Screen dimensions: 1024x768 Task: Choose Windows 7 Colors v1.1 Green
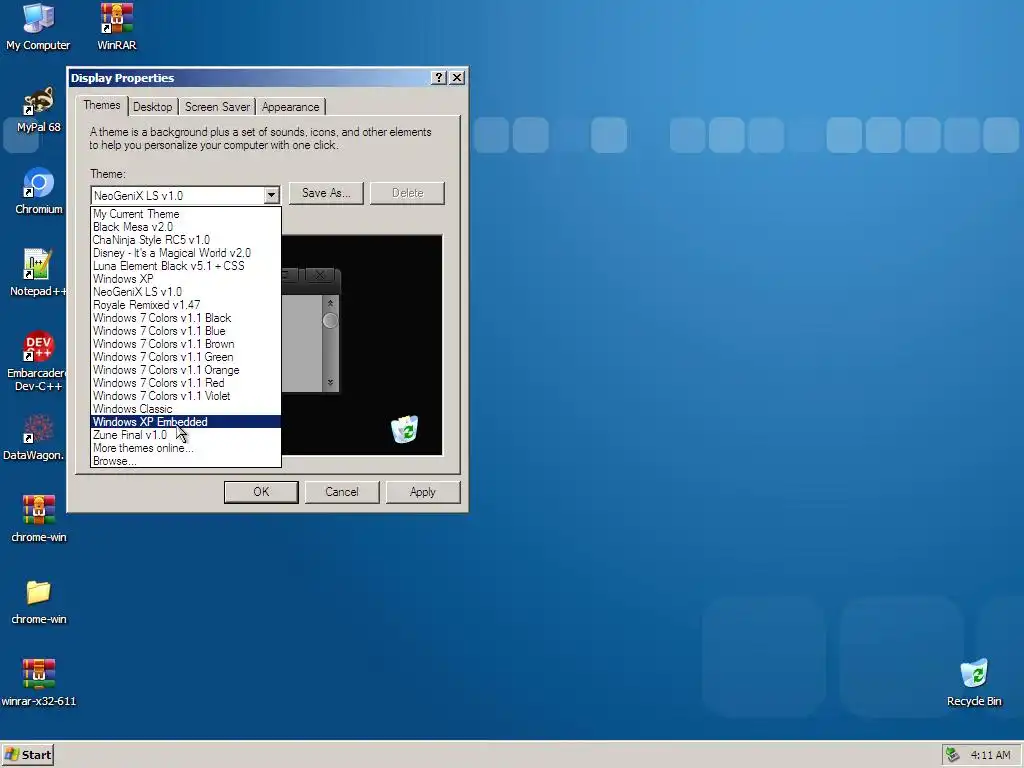[185, 357]
